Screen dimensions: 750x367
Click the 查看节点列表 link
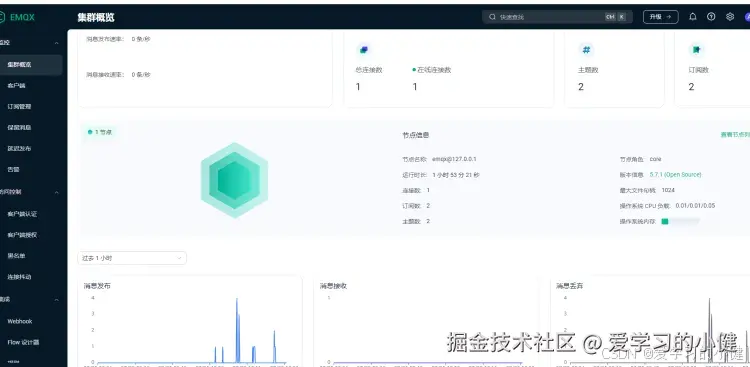[x=735, y=135]
